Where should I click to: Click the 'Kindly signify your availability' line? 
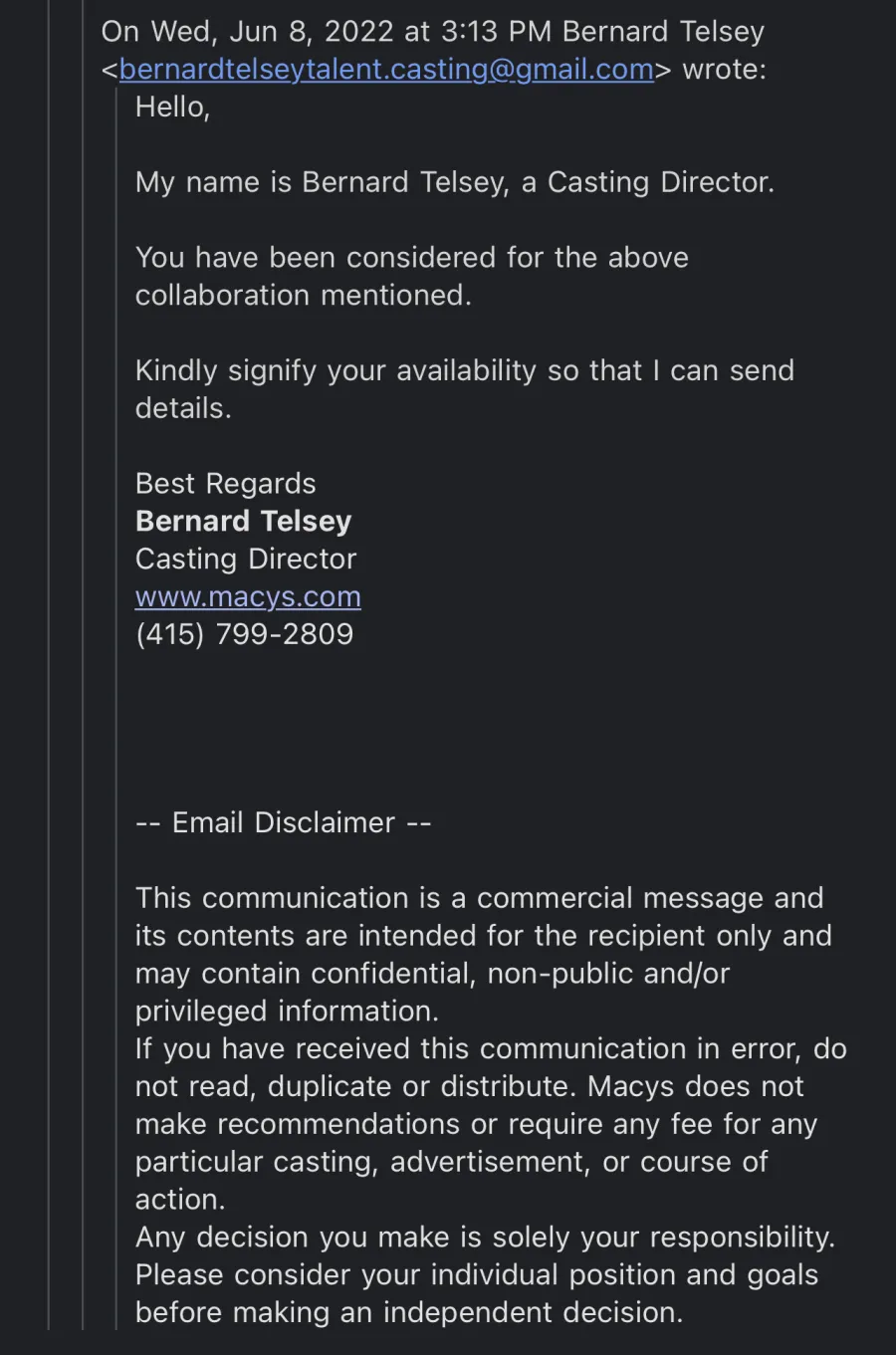click(x=465, y=370)
